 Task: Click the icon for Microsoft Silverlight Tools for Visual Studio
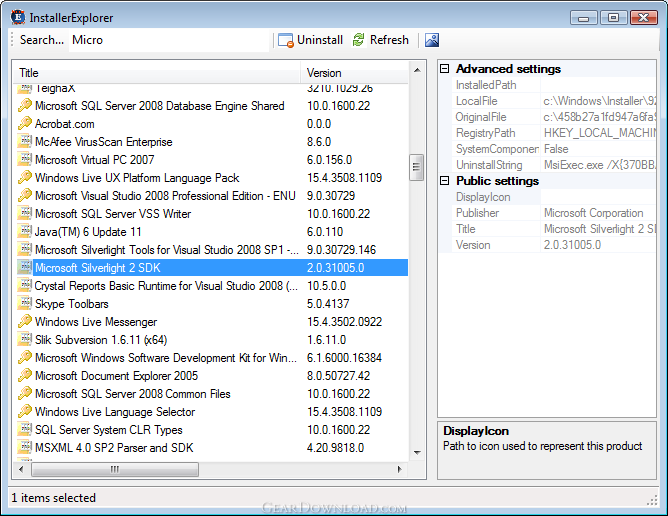coord(25,249)
